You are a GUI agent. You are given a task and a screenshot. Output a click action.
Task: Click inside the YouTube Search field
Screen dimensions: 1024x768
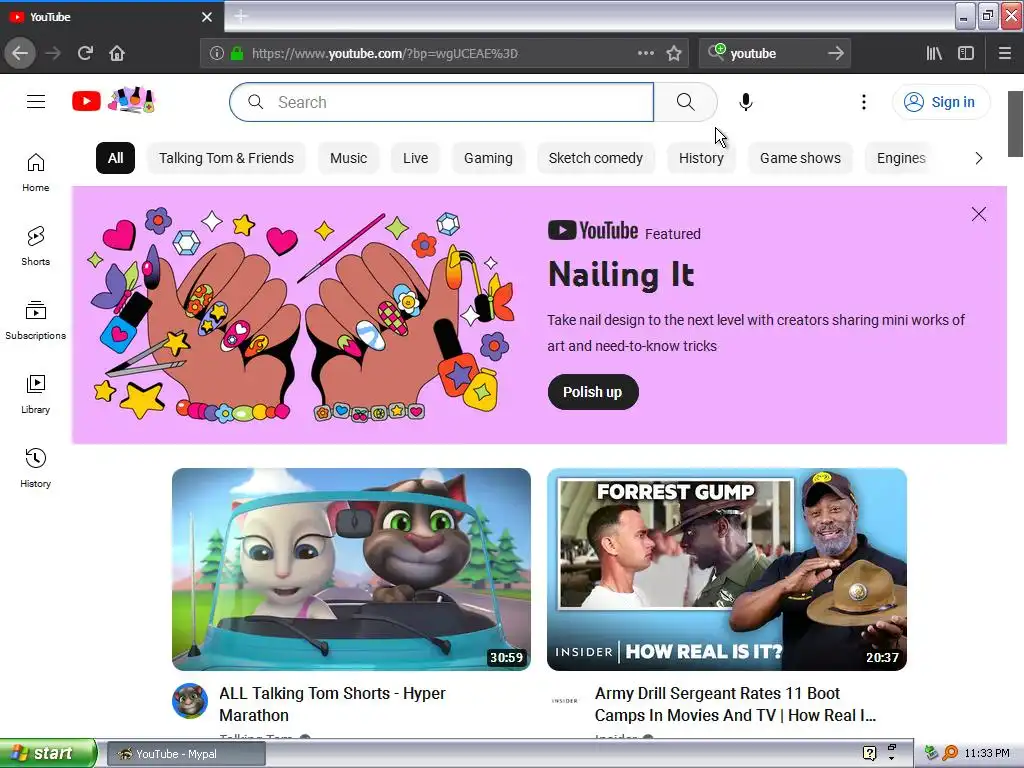pyautogui.click(x=441, y=102)
